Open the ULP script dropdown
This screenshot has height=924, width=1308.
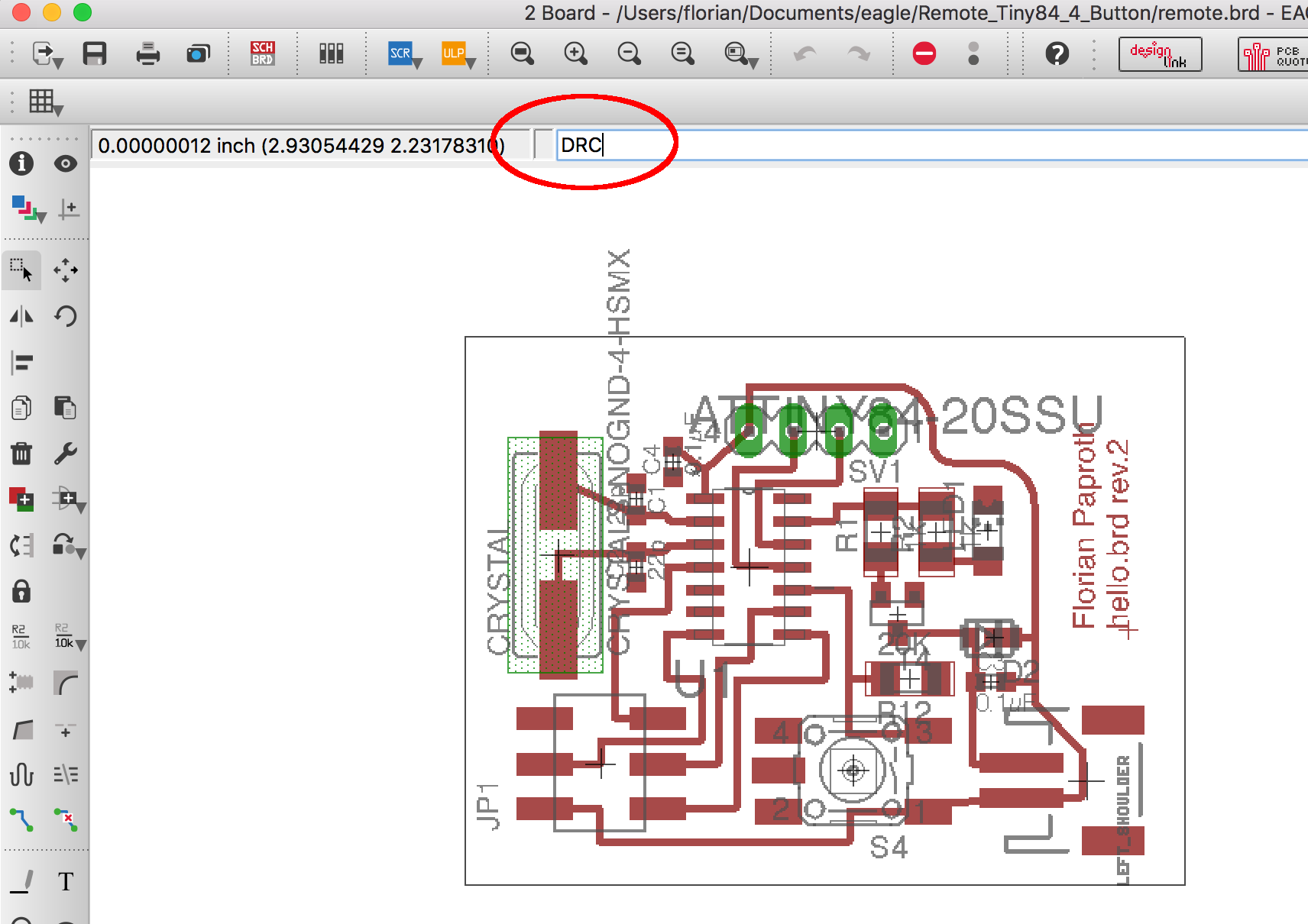(x=471, y=64)
